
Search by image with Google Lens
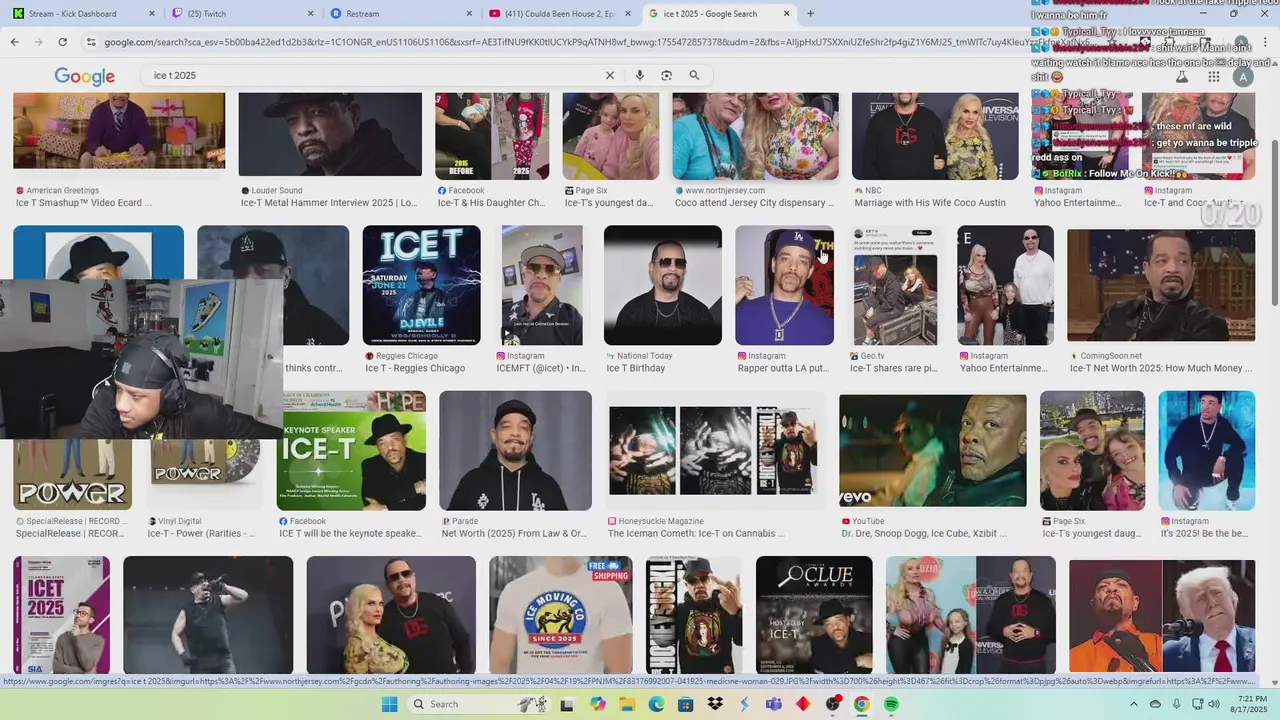666,75
